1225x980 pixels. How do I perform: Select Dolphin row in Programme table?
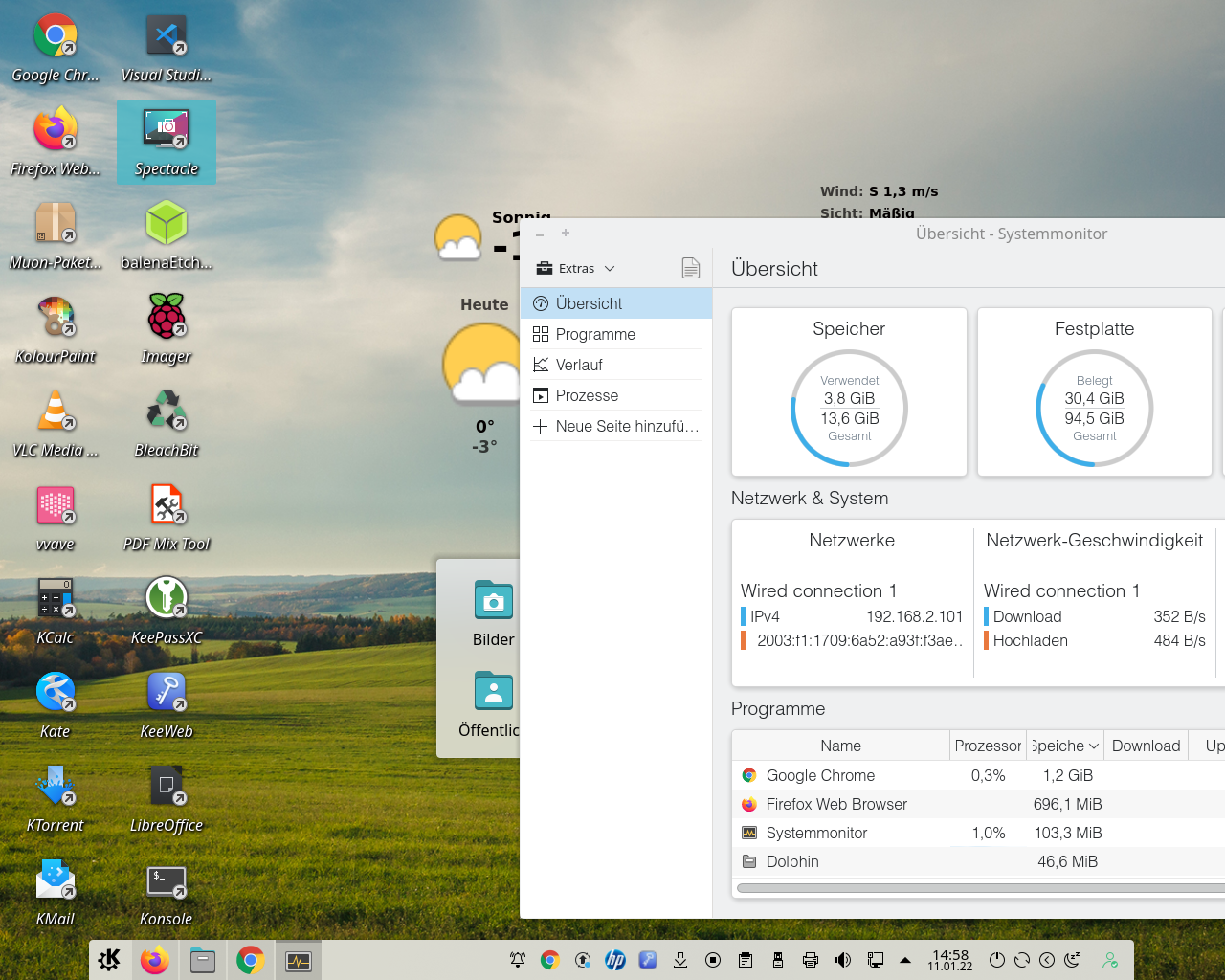point(978,861)
